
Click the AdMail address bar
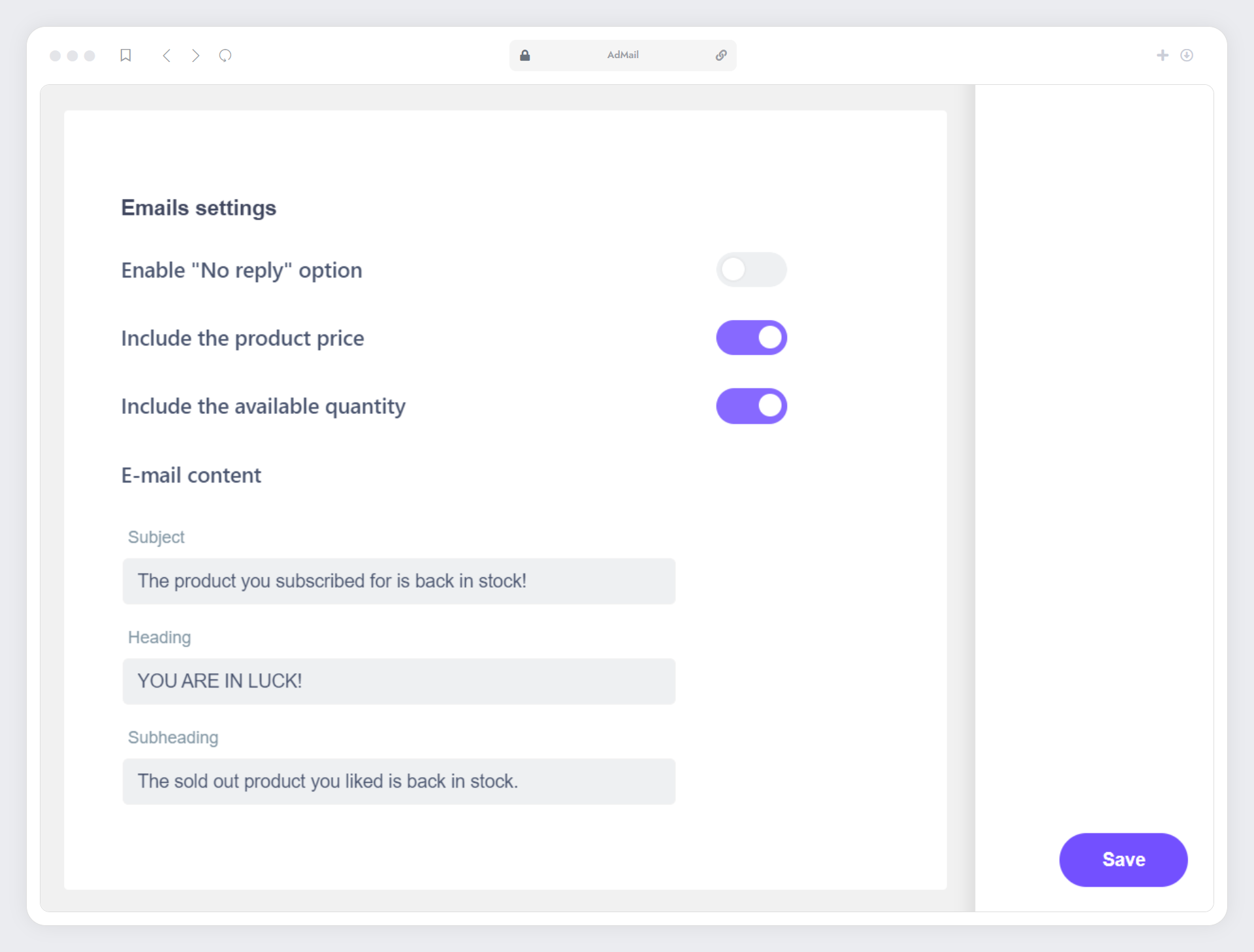pos(622,56)
